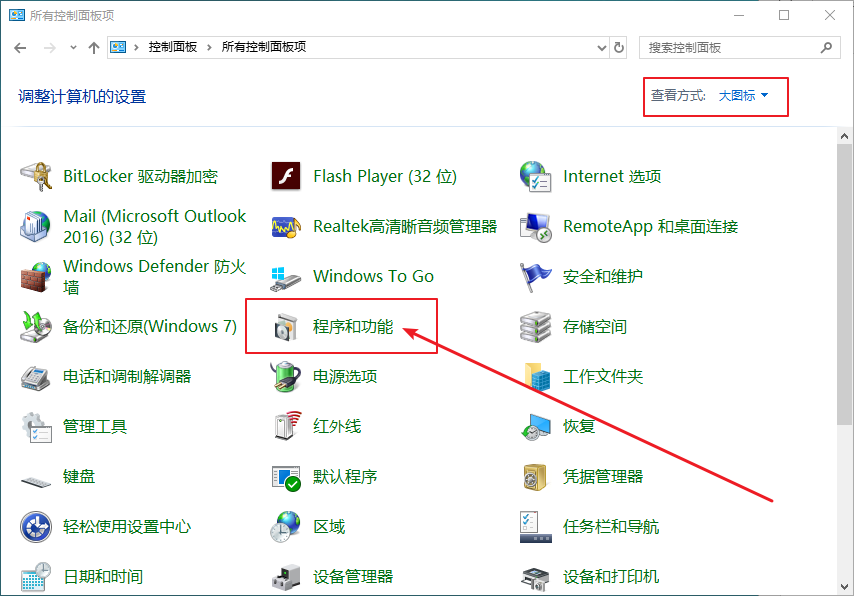Click 控制面板 breadcrumb in address bar

tap(172, 47)
